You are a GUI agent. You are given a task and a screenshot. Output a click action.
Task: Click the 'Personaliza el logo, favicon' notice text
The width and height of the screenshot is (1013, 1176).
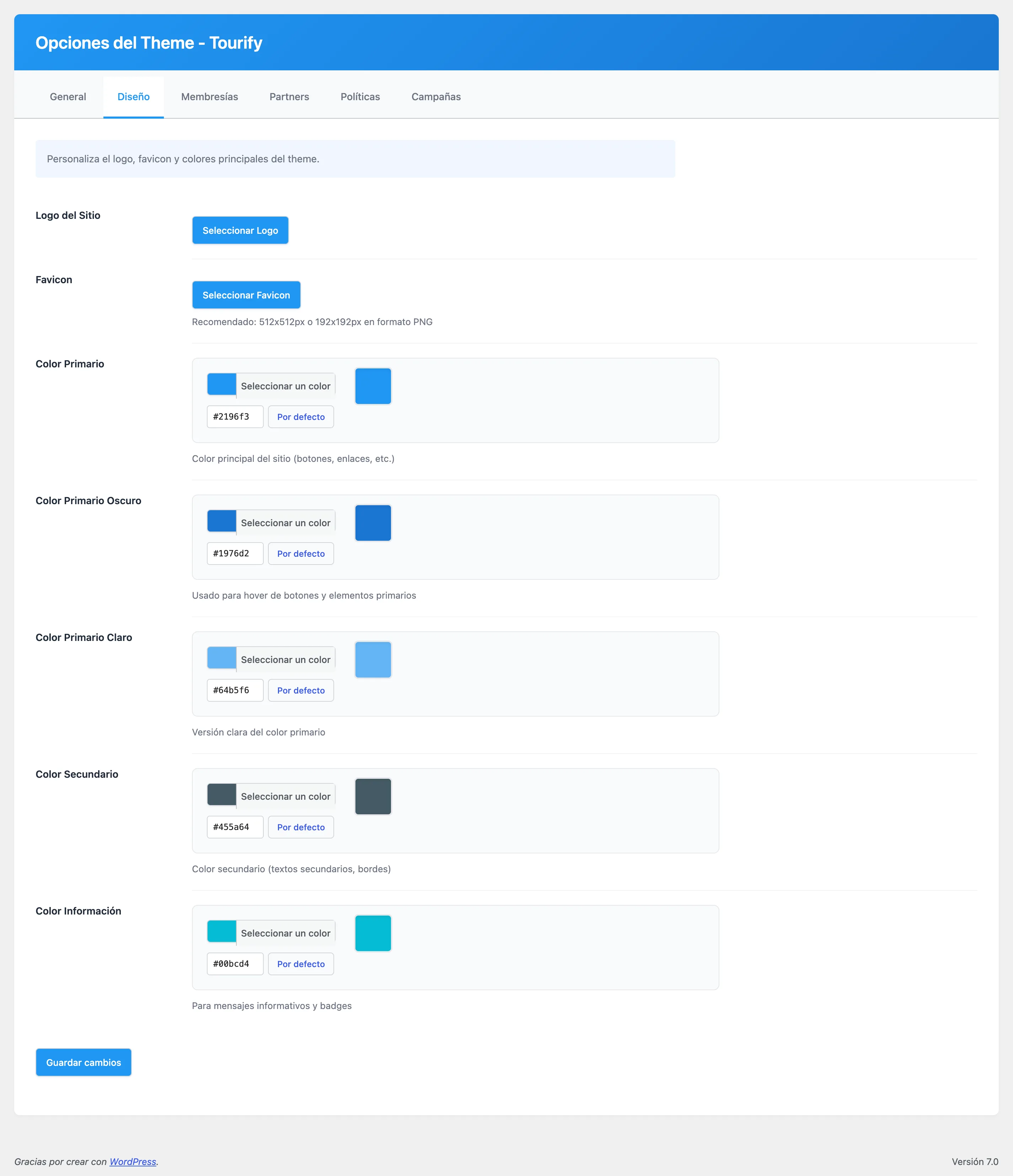click(183, 159)
